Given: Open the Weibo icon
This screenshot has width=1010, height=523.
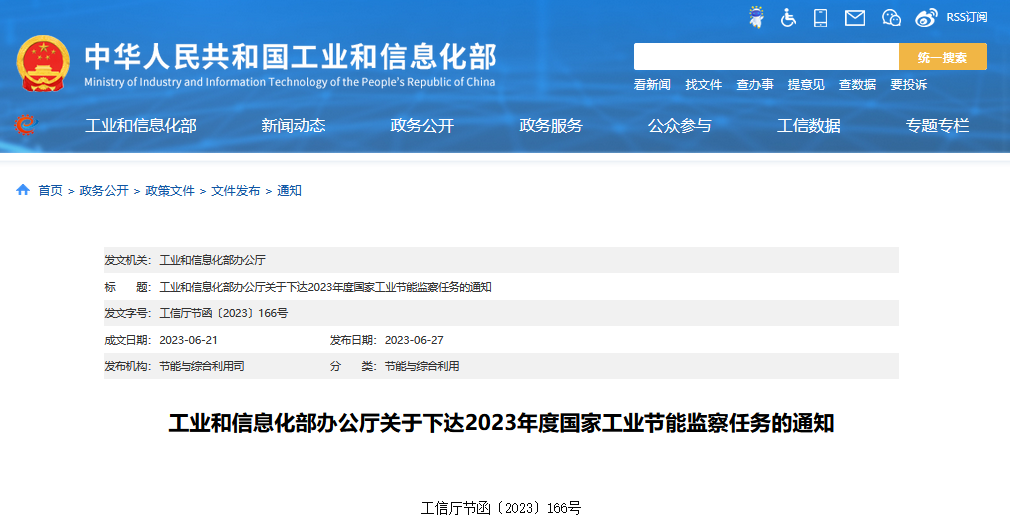Looking at the screenshot, I should pyautogui.click(x=926, y=18).
